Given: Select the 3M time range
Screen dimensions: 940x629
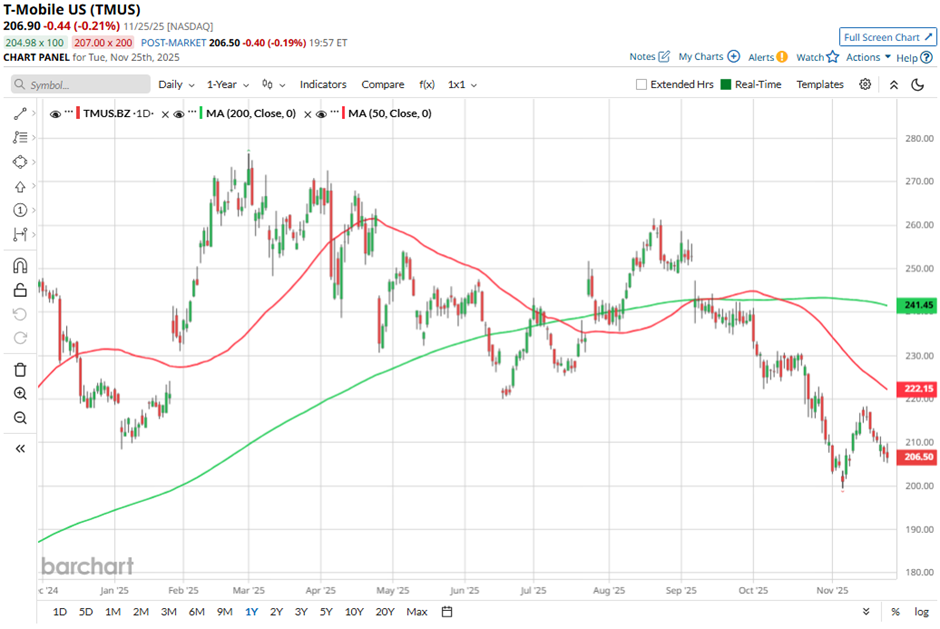Looking at the screenshot, I should [168, 612].
